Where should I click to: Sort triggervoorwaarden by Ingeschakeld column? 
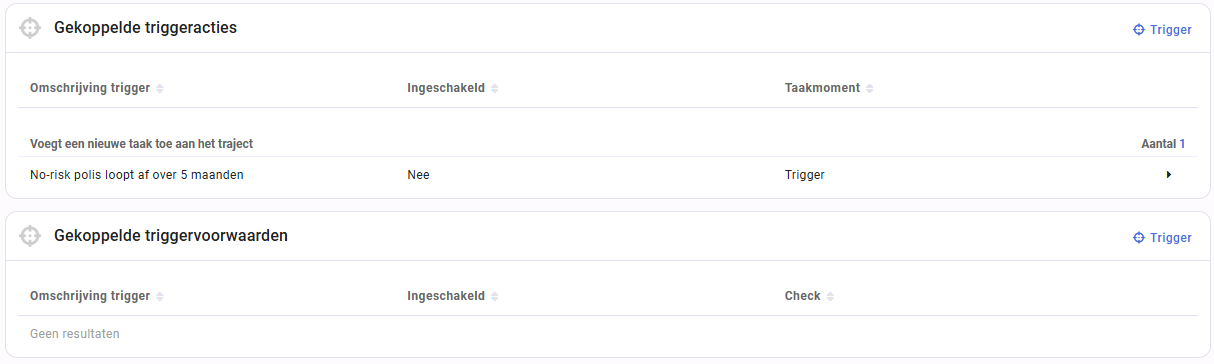494,296
